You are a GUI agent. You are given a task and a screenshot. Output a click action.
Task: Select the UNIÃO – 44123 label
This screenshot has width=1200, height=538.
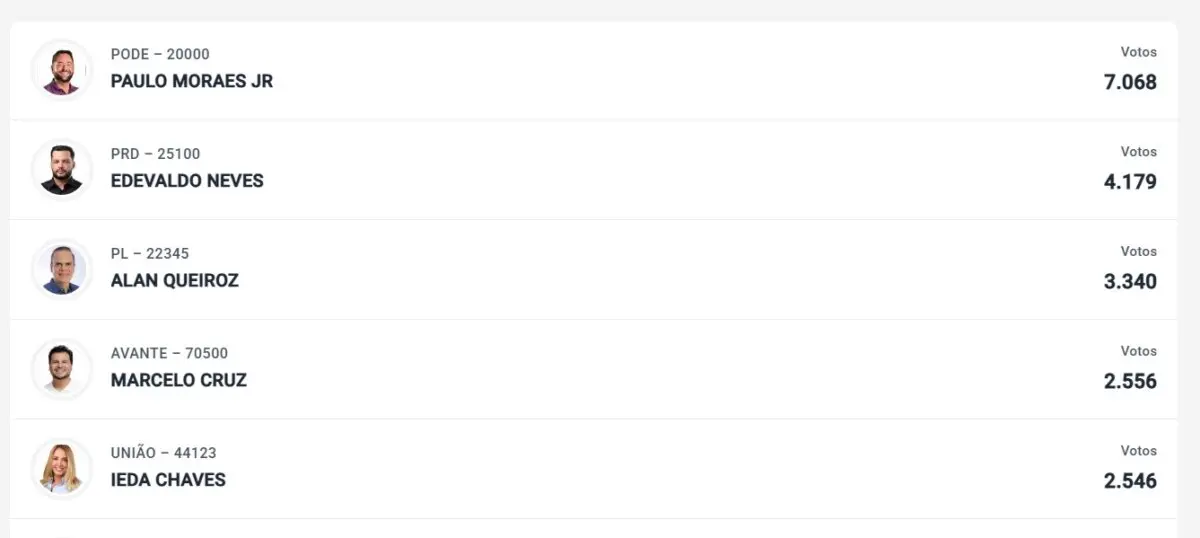163,453
